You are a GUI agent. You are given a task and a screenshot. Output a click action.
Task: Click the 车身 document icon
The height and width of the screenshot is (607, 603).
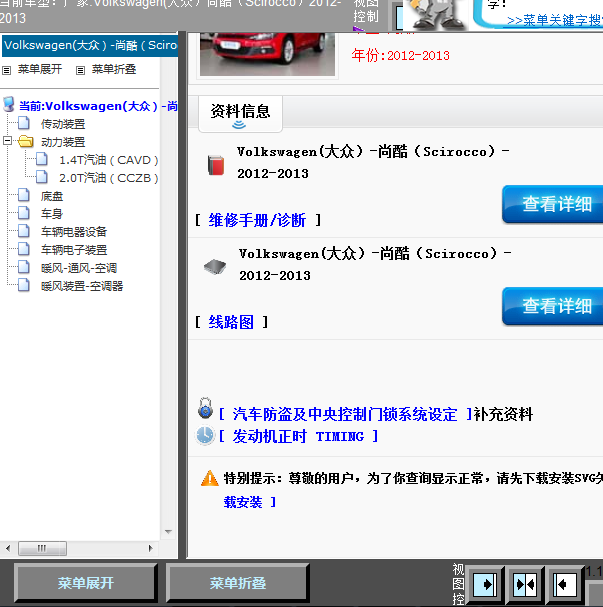[x=24, y=213]
